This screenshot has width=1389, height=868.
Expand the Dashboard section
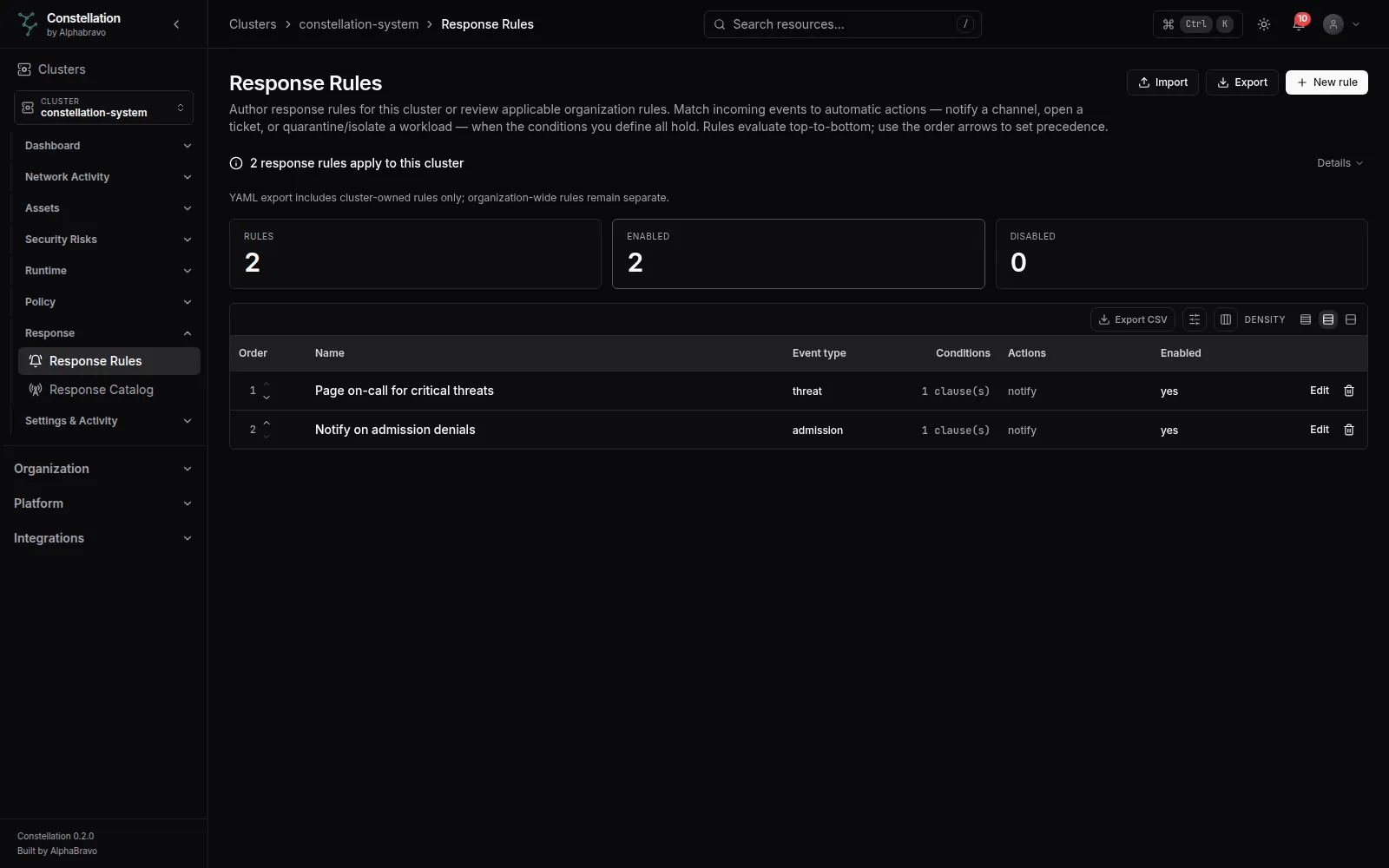[108, 146]
